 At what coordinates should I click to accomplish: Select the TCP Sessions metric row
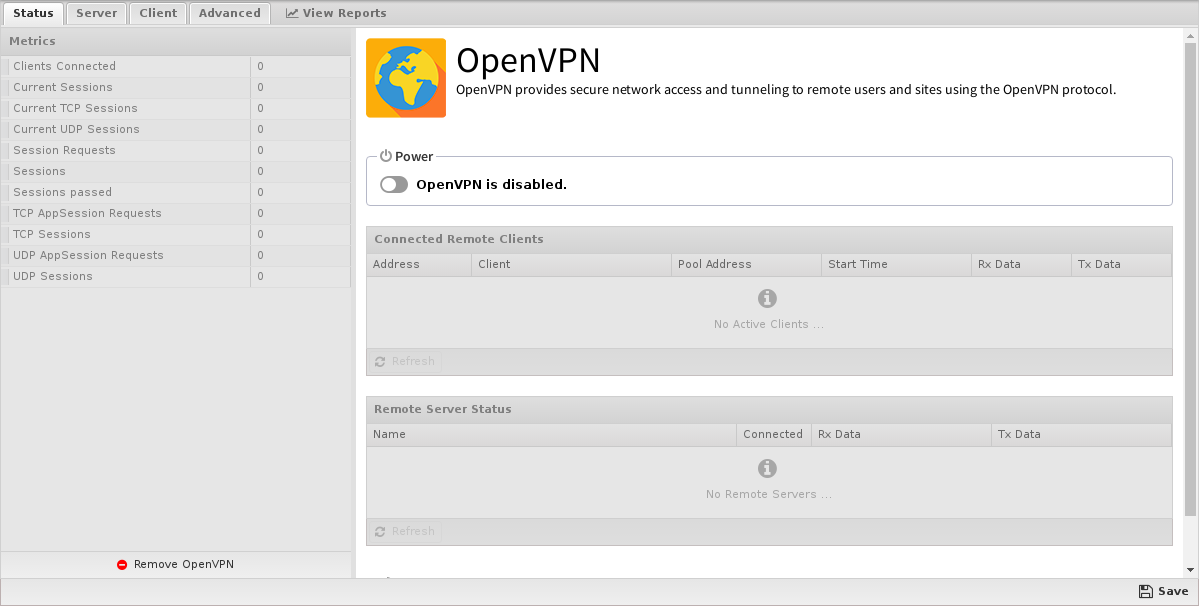[176, 235]
